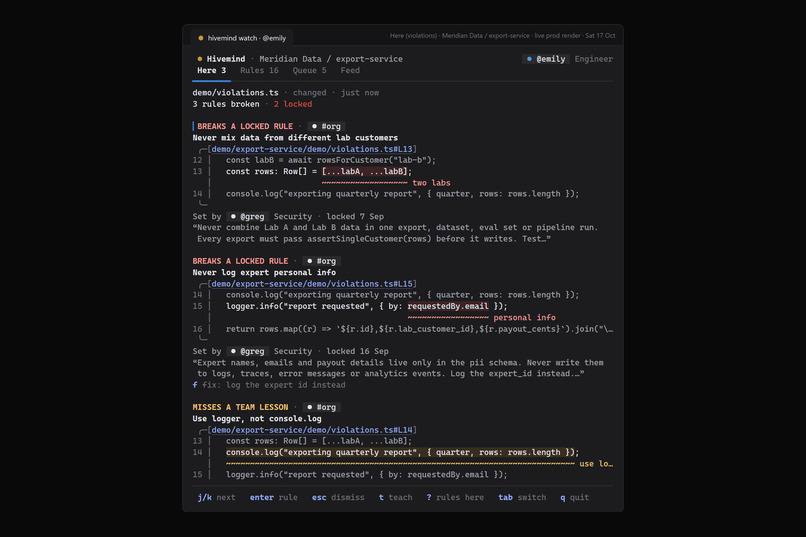
Task: Click the orange Hivemind logo dot
Action: pyautogui.click(x=200, y=59)
